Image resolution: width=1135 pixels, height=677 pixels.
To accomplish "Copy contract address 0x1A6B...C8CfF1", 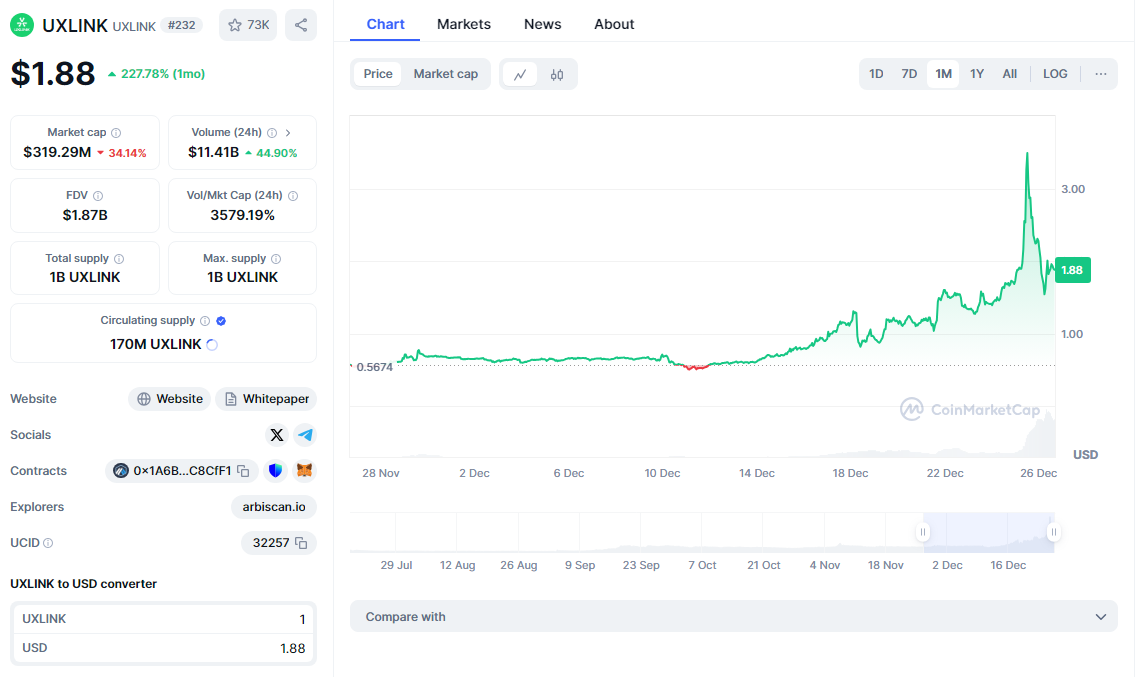I will click(244, 471).
